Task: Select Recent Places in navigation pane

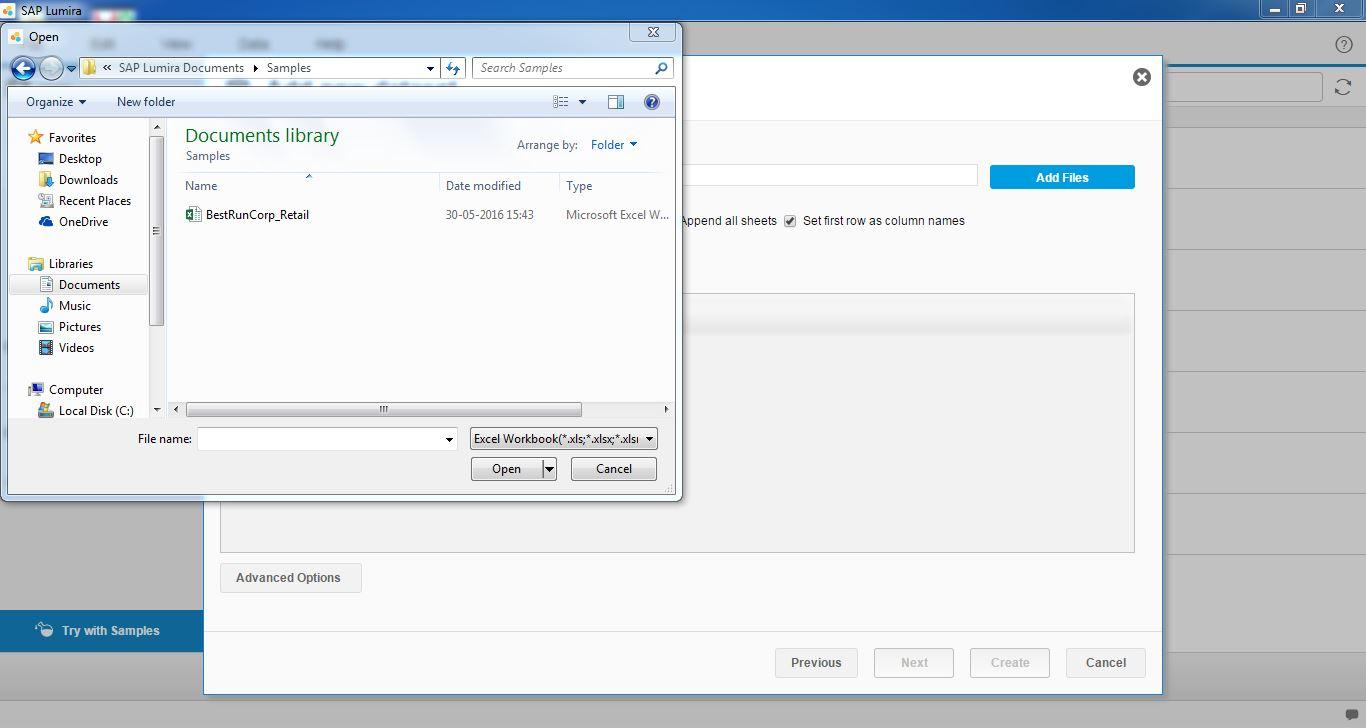Action: coord(94,201)
